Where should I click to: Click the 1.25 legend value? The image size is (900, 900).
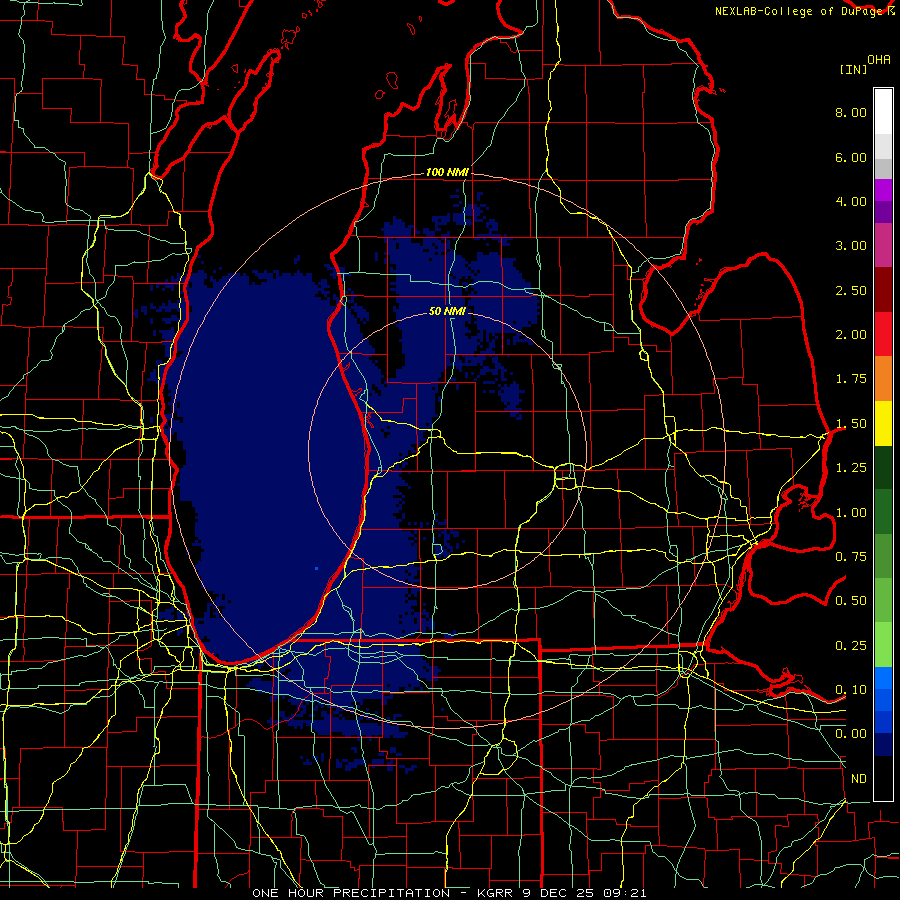851,468
